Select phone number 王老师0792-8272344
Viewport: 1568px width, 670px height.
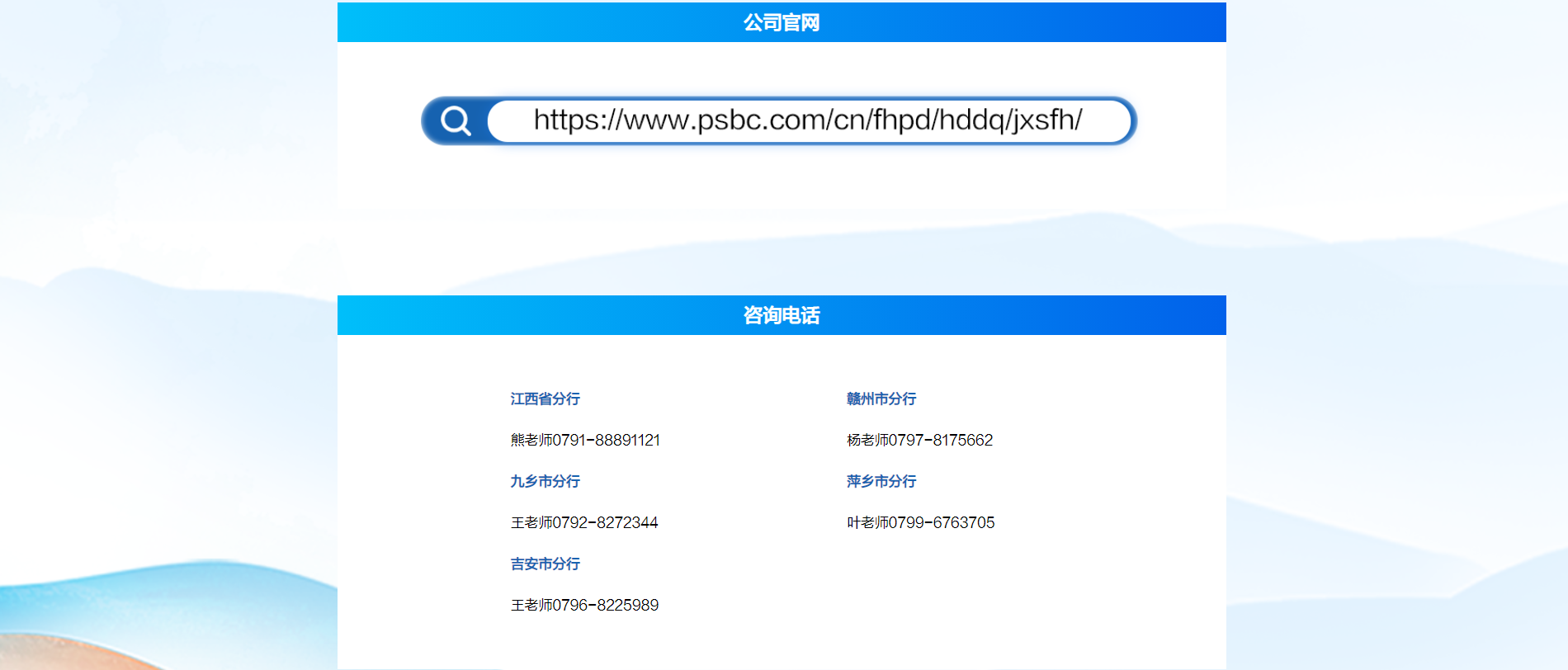point(584,522)
